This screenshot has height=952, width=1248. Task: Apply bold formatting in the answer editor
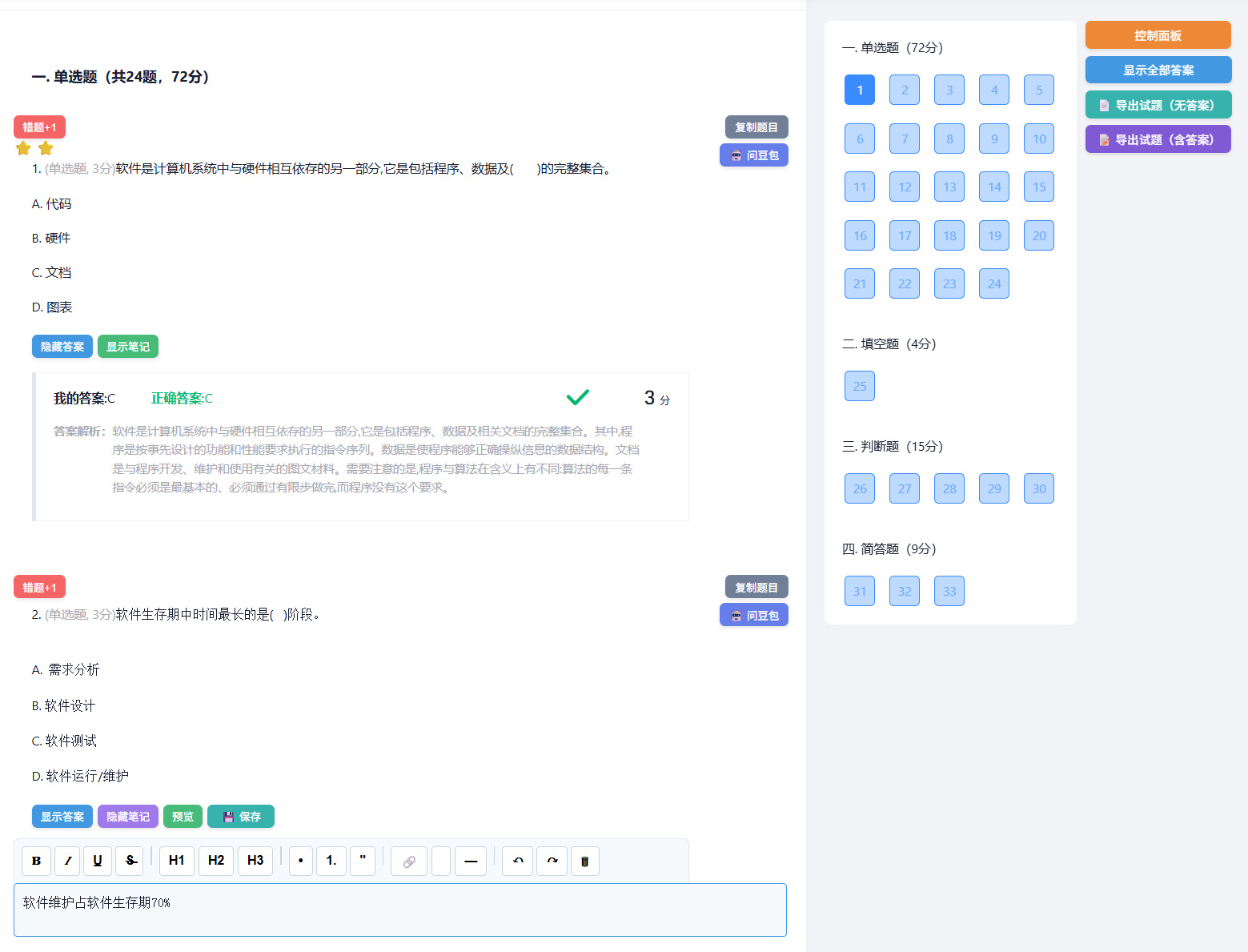point(36,861)
